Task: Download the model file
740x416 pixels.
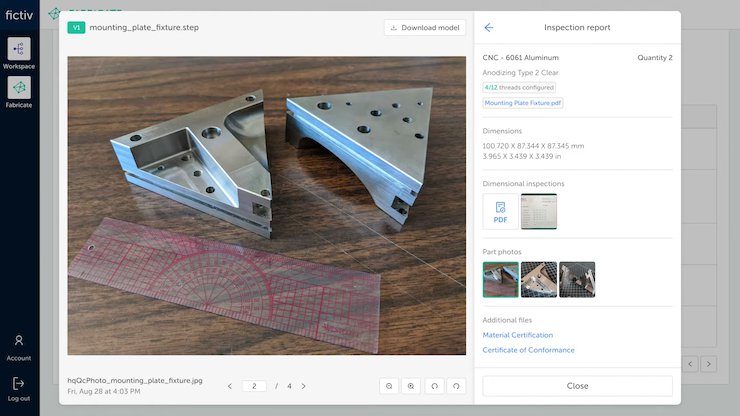Action: click(x=425, y=28)
